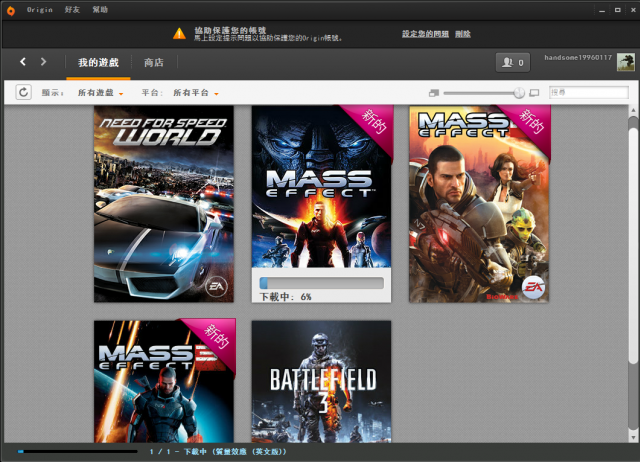
Task: Refresh the game library
Action: (24, 92)
